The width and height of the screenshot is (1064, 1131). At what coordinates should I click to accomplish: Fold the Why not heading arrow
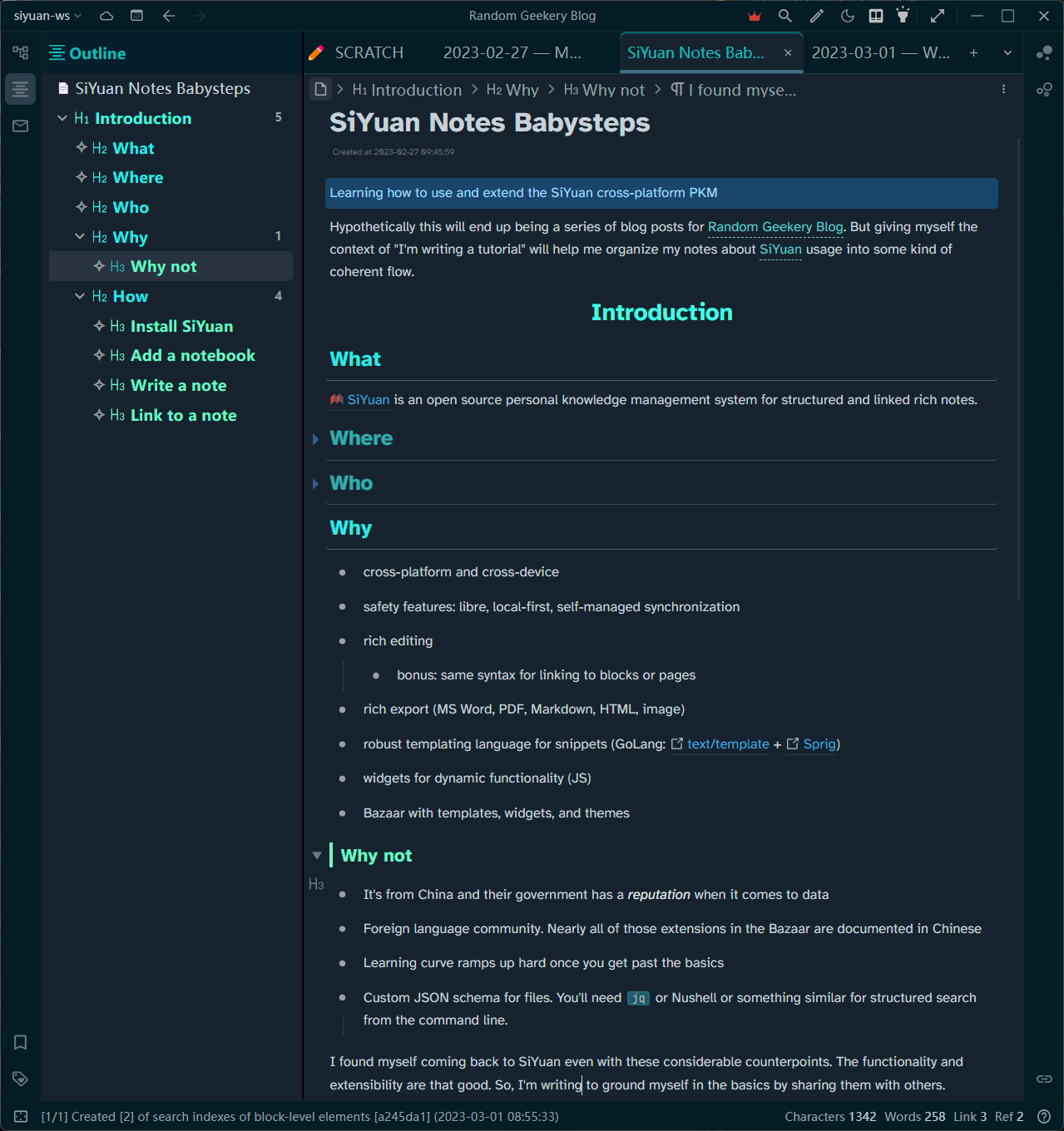316,855
